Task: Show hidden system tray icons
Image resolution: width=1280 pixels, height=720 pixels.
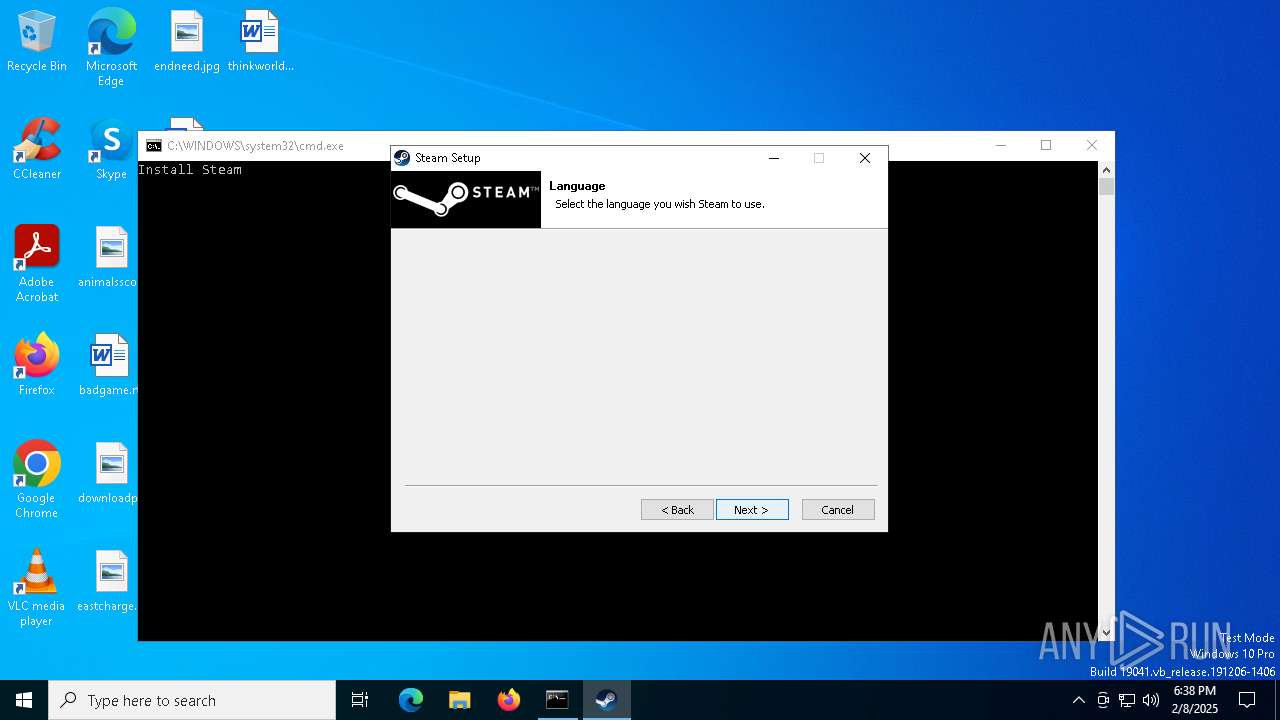Action: point(1078,700)
